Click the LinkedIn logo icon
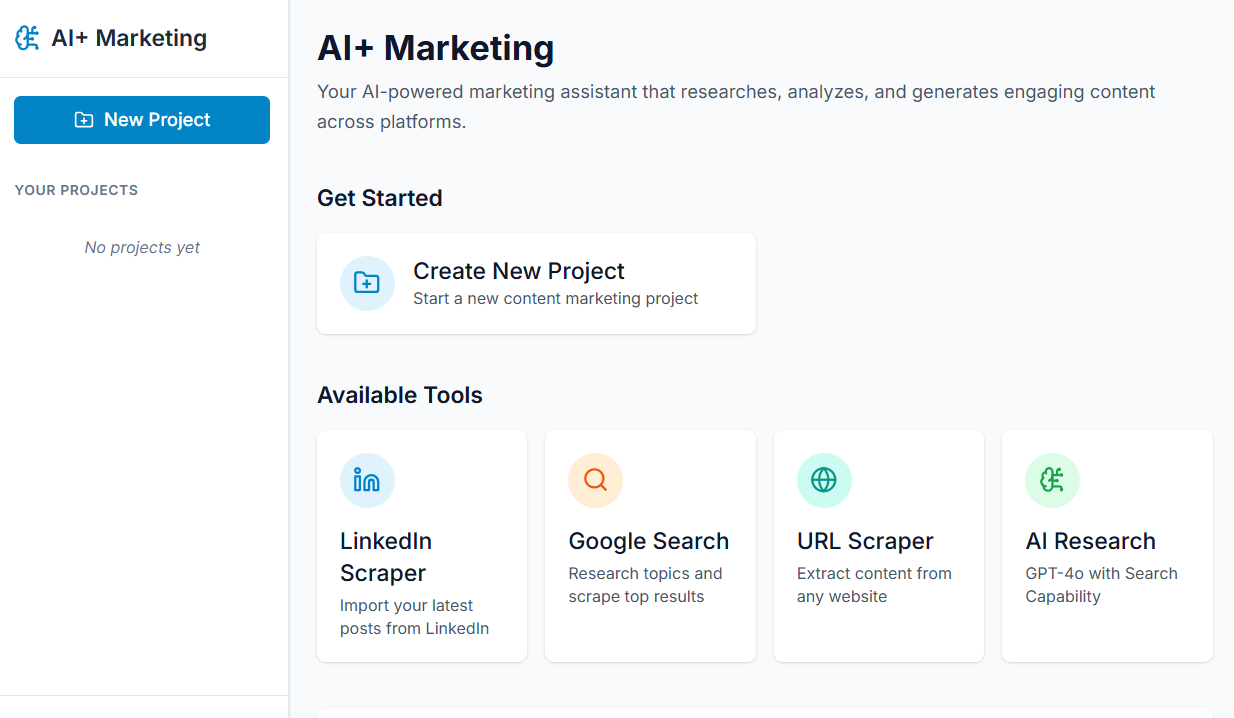Viewport: 1234px width, 718px height. click(367, 481)
